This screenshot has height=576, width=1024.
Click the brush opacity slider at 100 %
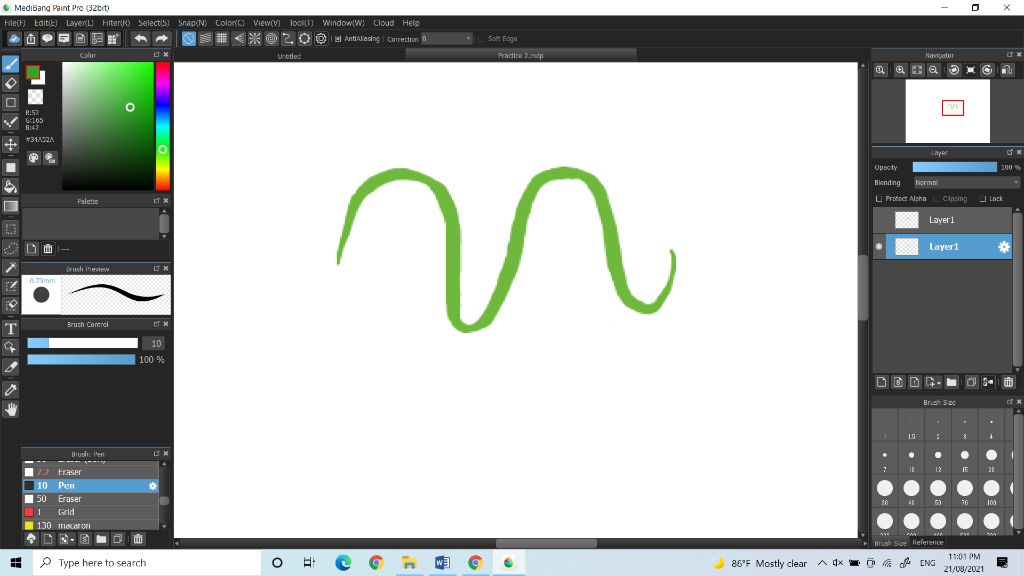[81, 359]
